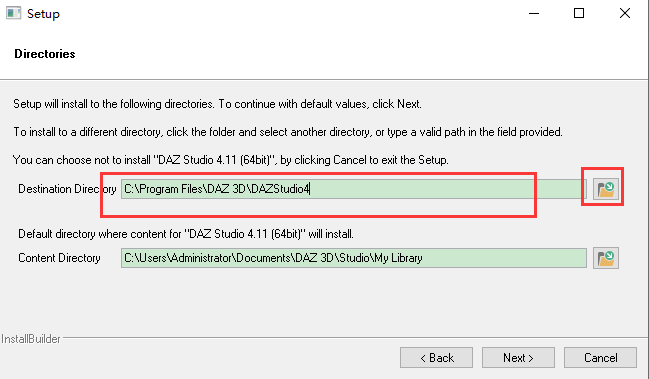649x379 pixels.
Task: Click the Setup title text
Action: [x=43, y=14]
